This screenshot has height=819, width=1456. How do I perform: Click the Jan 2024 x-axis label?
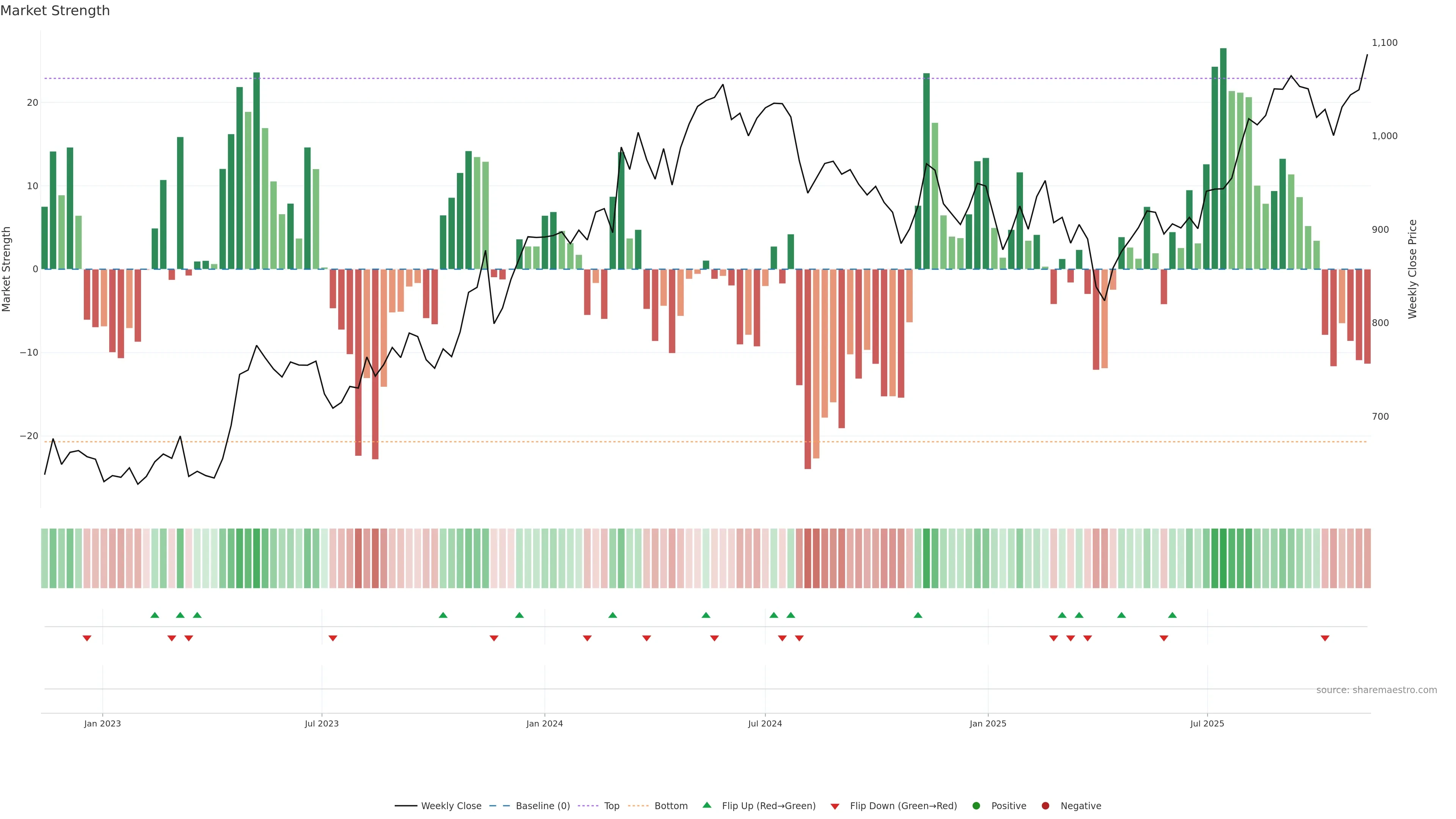544,723
